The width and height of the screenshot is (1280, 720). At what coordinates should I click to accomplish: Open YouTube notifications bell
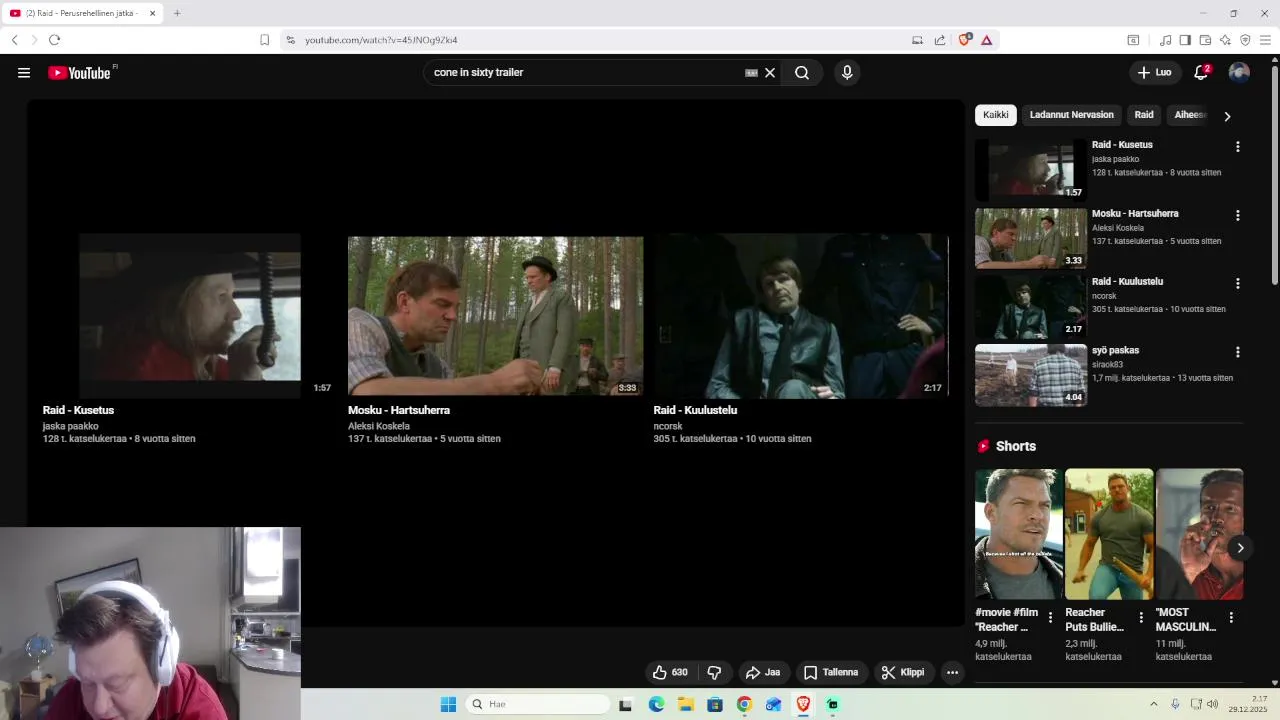coord(1201,72)
